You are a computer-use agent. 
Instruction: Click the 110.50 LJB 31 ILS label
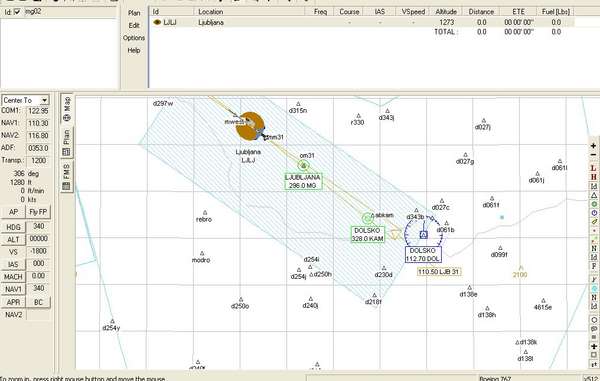pos(439,272)
